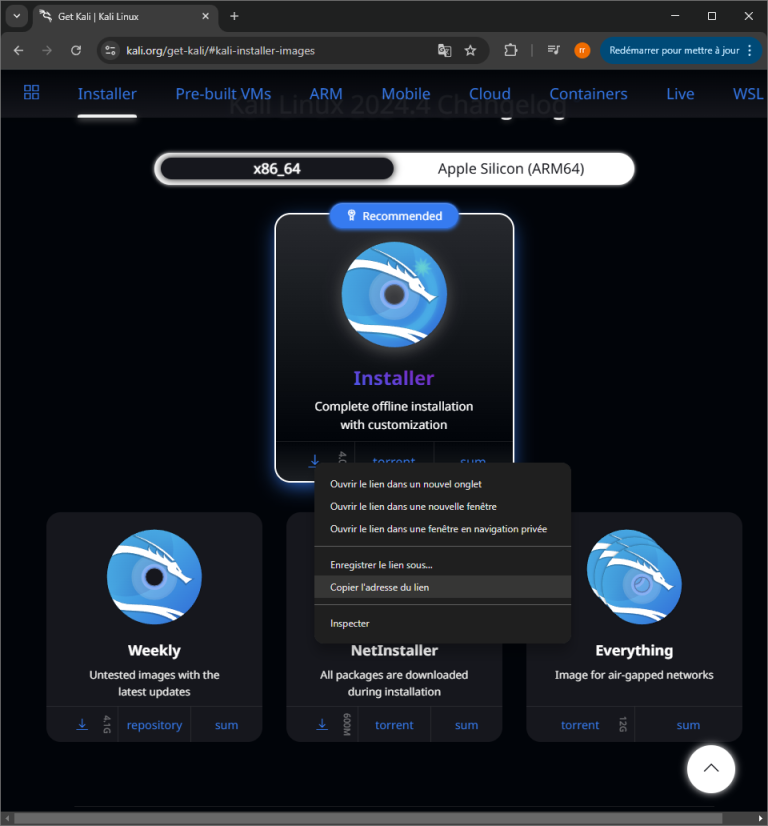Click the Weekly image download arrow icon
Viewport: 768px width, 826px height.
click(x=82, y=724)
